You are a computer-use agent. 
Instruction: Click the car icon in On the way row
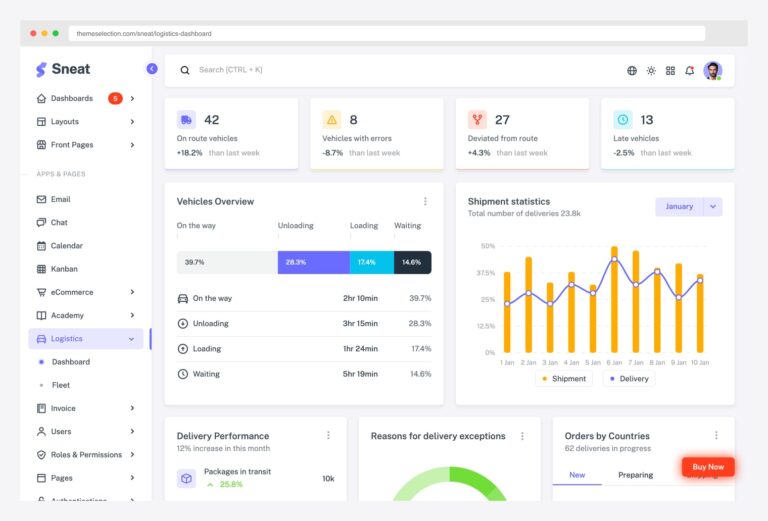tap(183, 299)
